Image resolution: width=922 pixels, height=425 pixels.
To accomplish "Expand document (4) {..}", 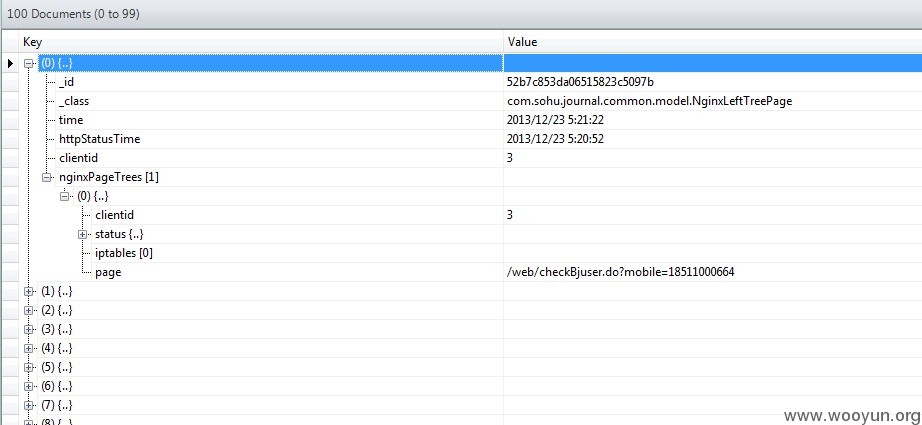I will [28, 348].
